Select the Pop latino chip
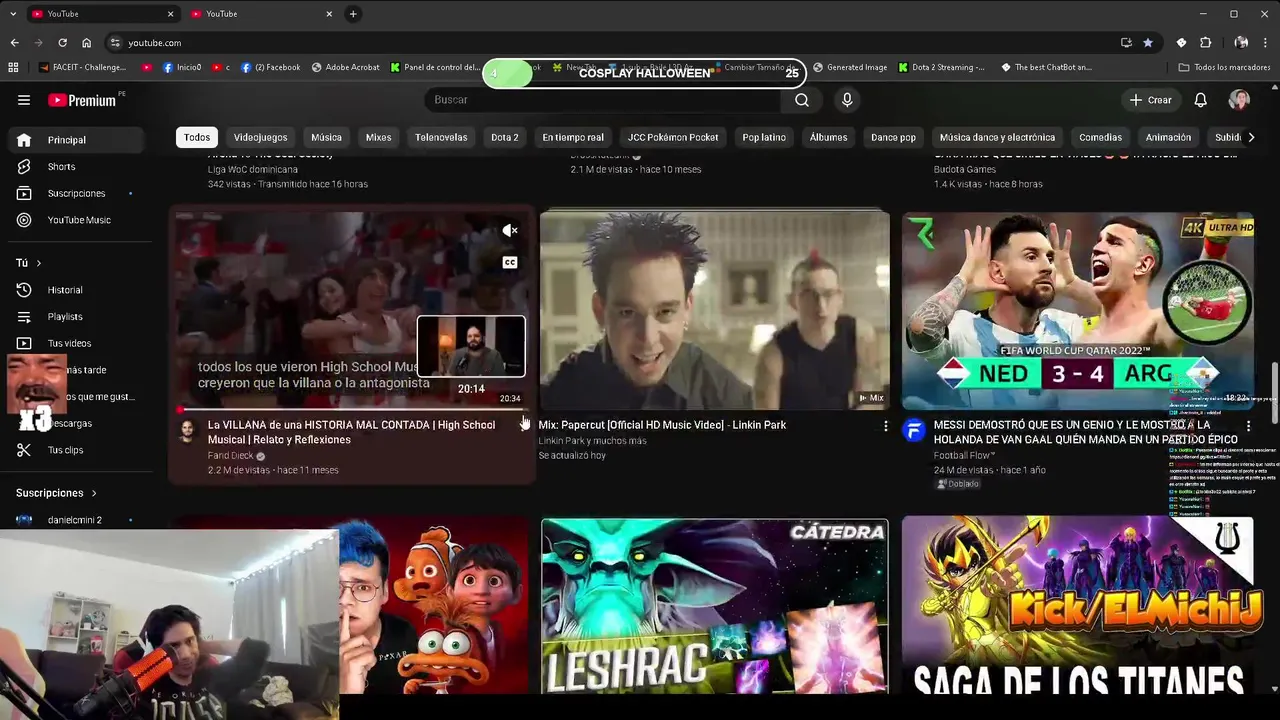The image size is (1280, 720). pyautogui.click(x=764, y=137)
